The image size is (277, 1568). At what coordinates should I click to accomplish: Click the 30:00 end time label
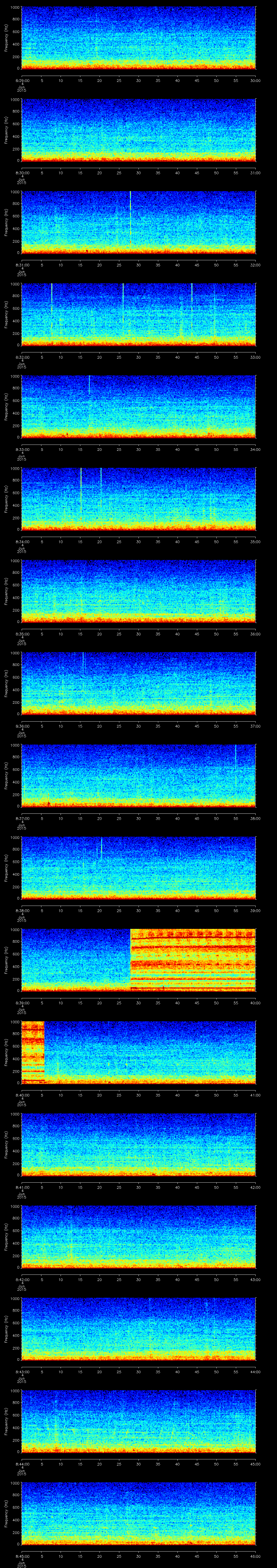tap(256, 80)
